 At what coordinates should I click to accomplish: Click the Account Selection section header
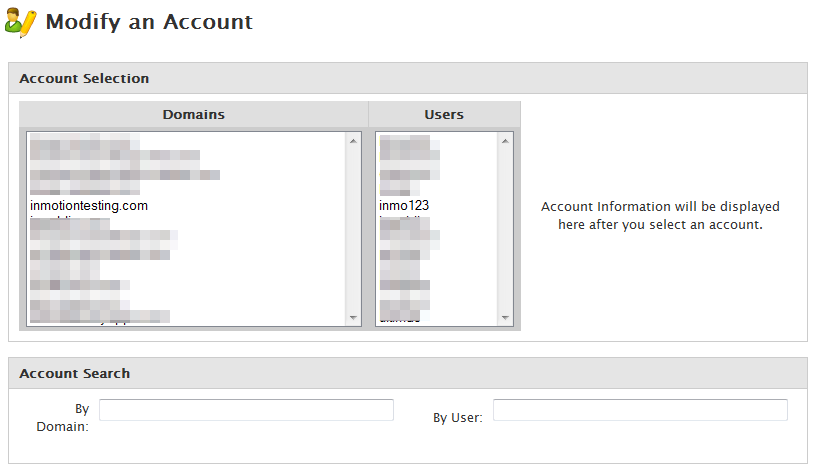(x=84, y=78)
